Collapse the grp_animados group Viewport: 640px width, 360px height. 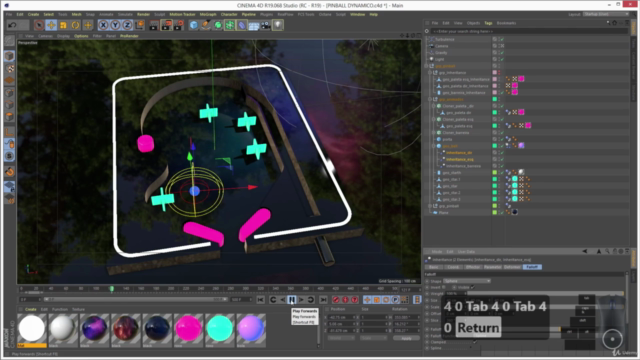click(430, 99)
